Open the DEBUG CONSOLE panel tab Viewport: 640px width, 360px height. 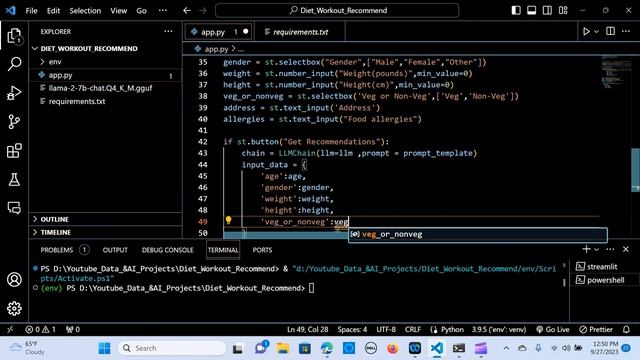(x=167, y=250)
